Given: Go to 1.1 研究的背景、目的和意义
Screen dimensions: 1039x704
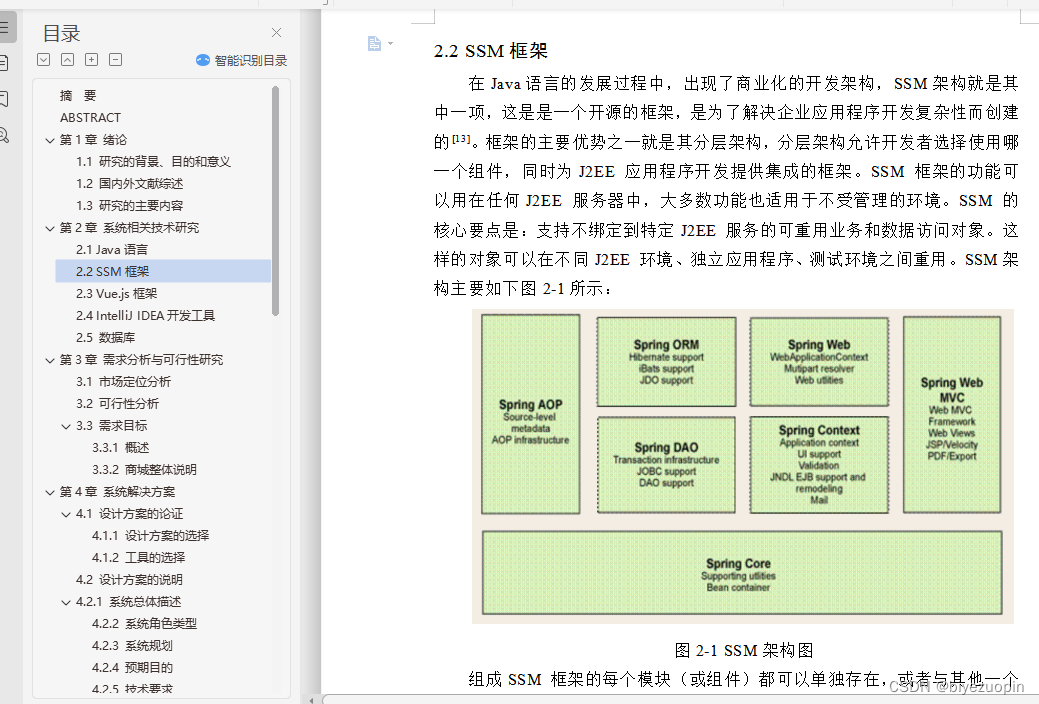Looking at the screenshot, I should [153, 162].
